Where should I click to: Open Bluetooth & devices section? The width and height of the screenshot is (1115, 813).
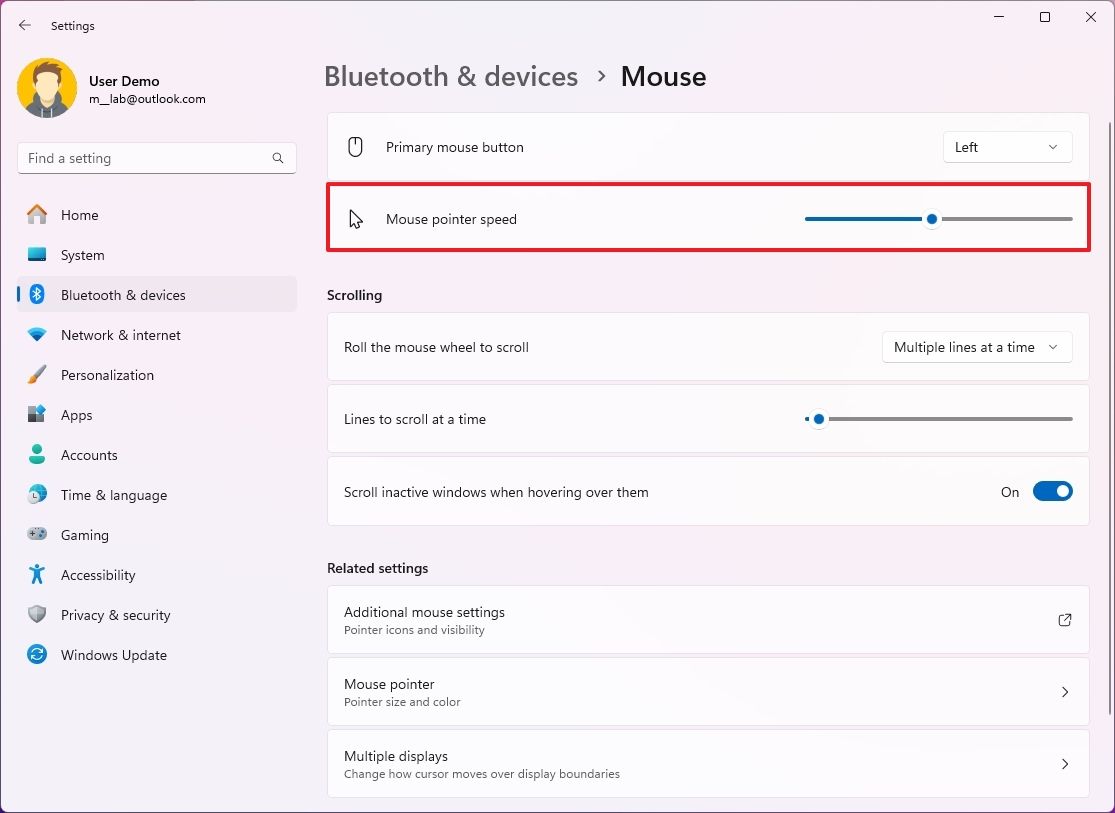pyautogui.click(x=123, y=295)
